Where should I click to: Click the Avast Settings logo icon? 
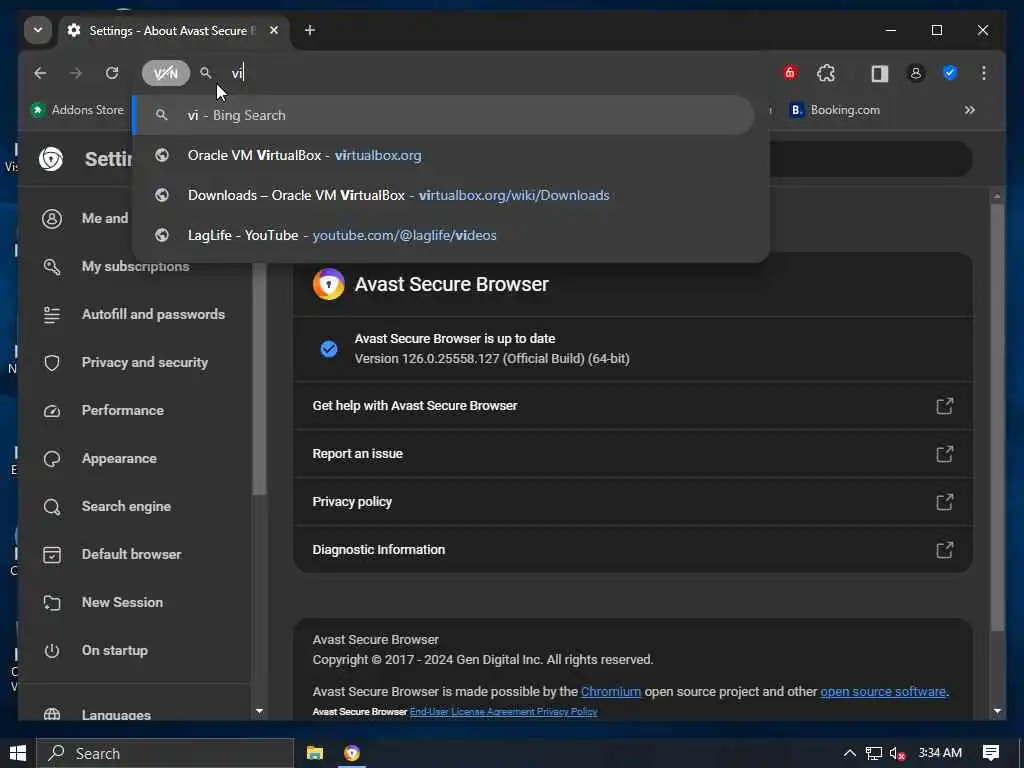click(x=51, y=159)
